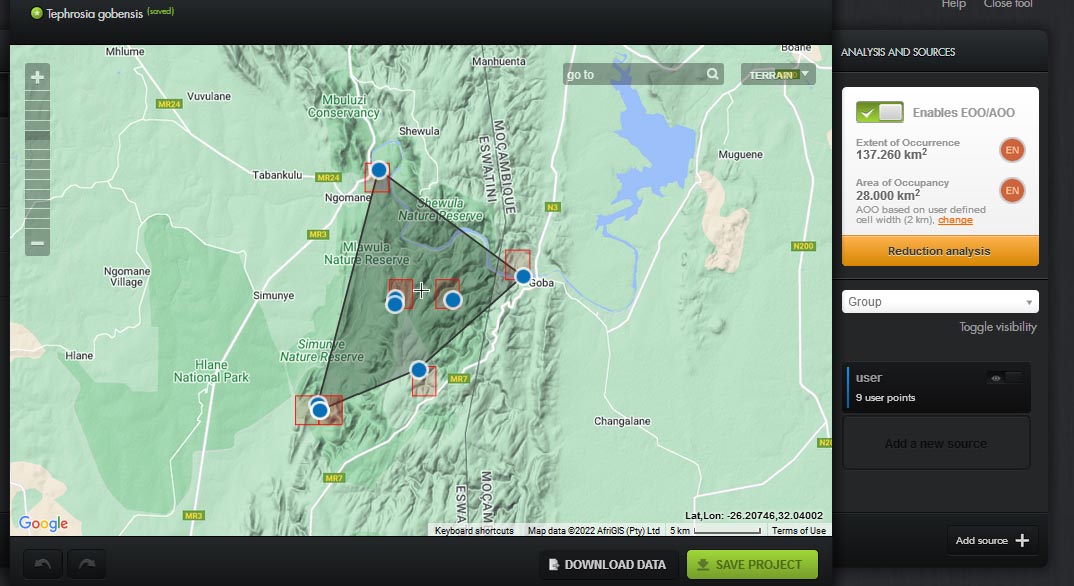Click the go to search field
Image resolution: width=1074 pixels, height=586 pixels.
tap(632, 75)
